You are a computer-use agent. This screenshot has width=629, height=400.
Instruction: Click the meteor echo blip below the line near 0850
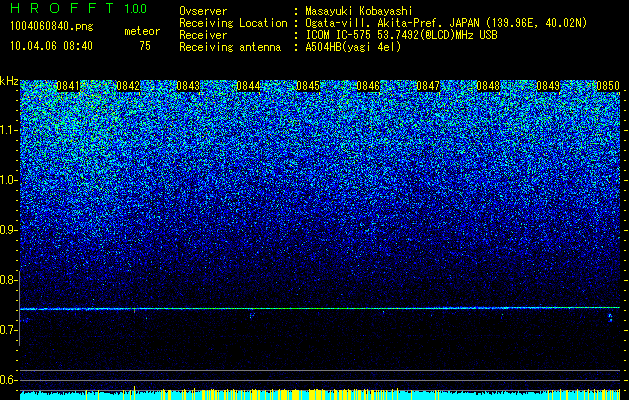(x=610, y=317)
